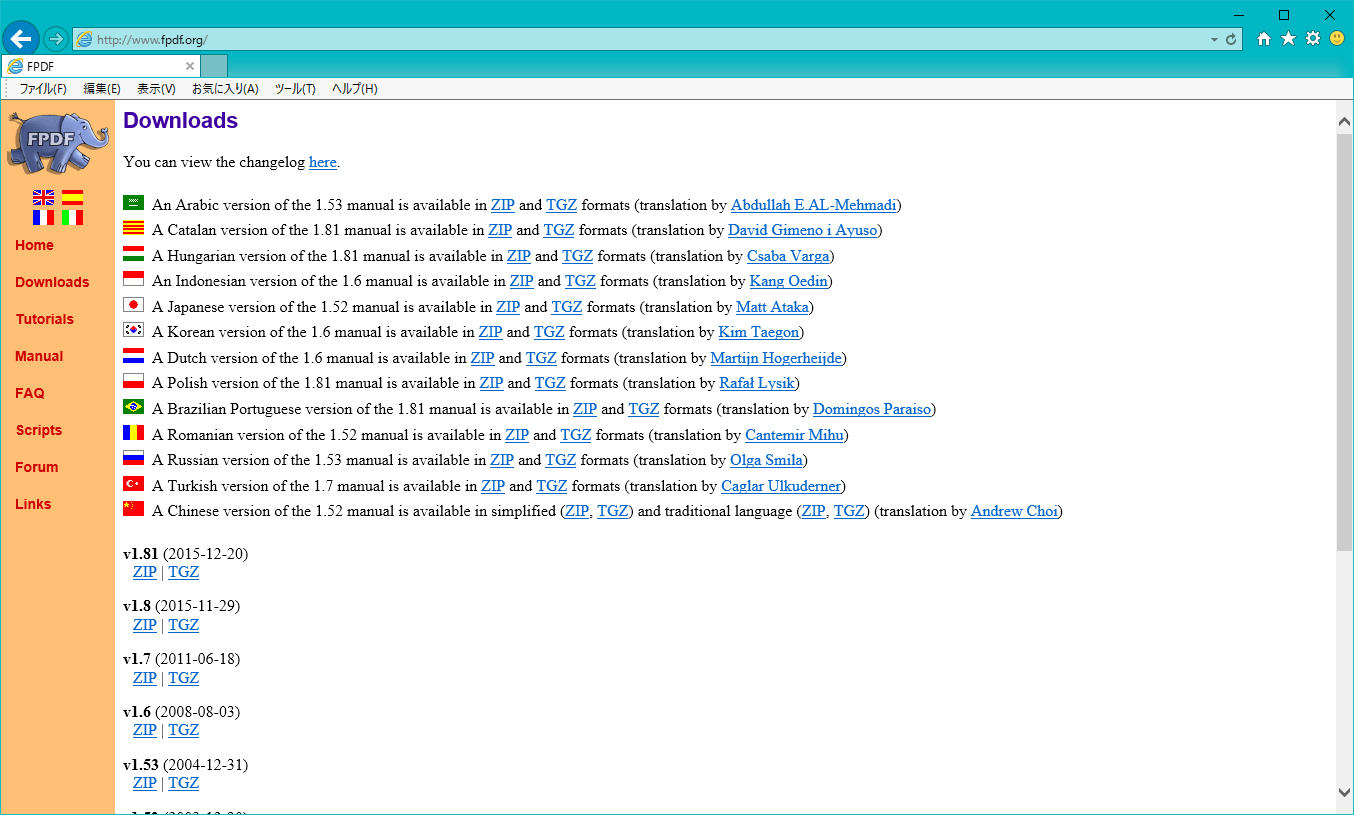Click the FPDF elephant logo
1354x815 pixels.
(x=57, y=141)
